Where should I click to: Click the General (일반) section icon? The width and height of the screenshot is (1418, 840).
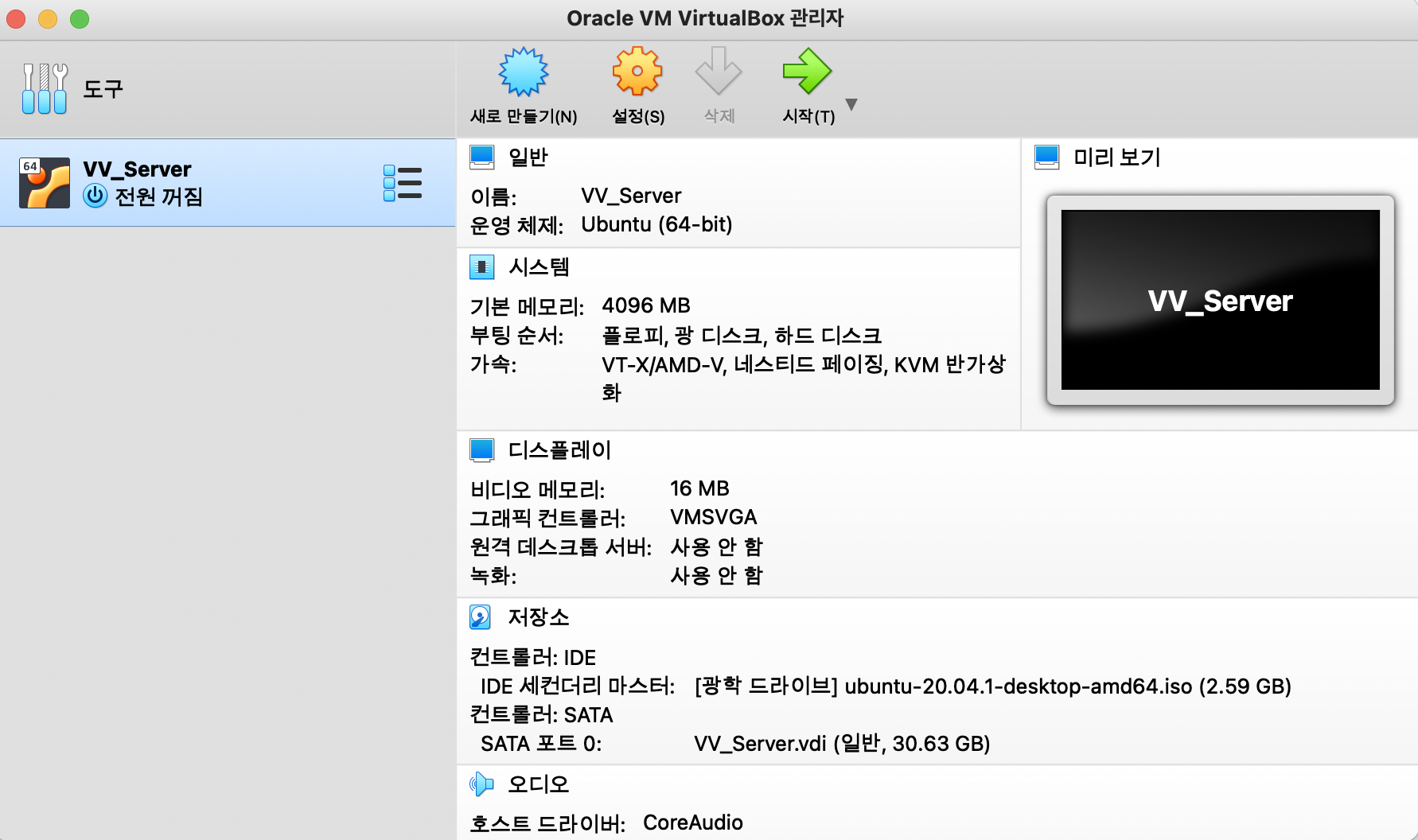pyautogui.click(x=482, y=157)
